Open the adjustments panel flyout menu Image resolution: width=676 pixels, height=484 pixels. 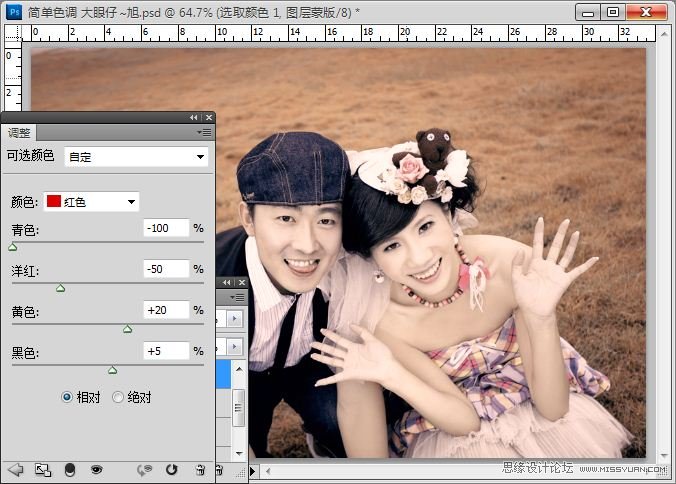(x=204, y=132)
